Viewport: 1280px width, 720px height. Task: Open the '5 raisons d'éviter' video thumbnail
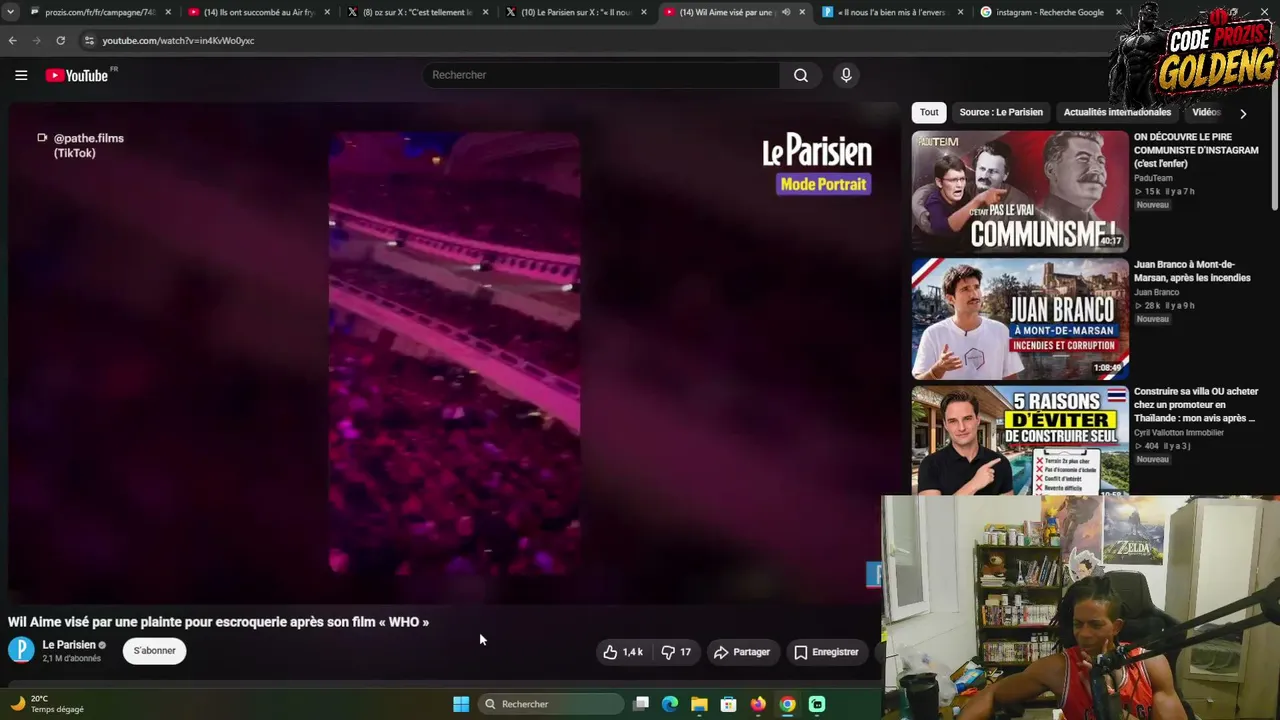pos(1020,441)
